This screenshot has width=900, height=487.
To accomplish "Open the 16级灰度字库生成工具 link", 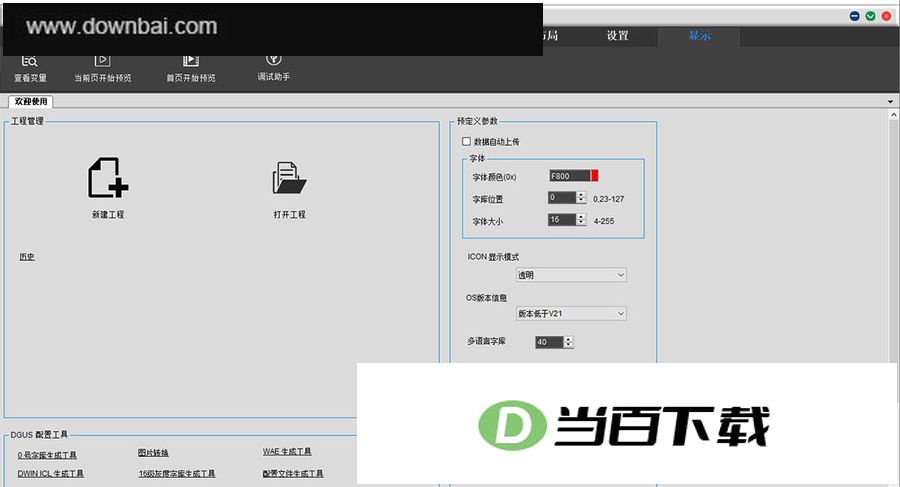I will tap(177, 474).
